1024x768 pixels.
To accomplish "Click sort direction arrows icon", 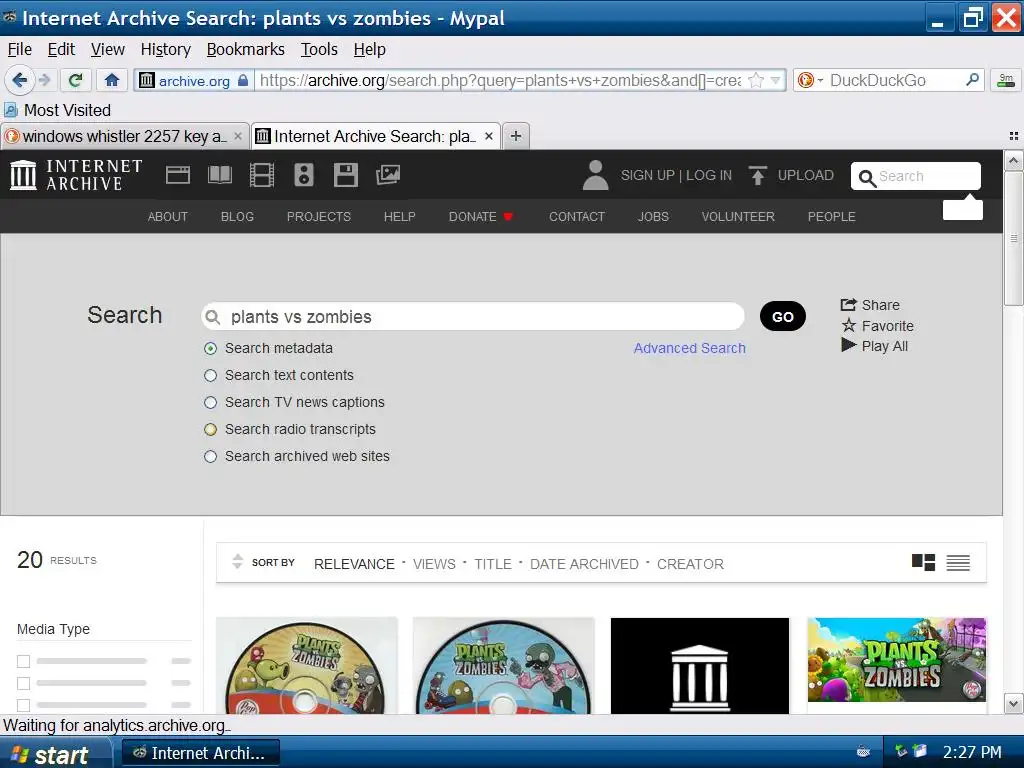I will pyautogui.click(x=238, y=561).
